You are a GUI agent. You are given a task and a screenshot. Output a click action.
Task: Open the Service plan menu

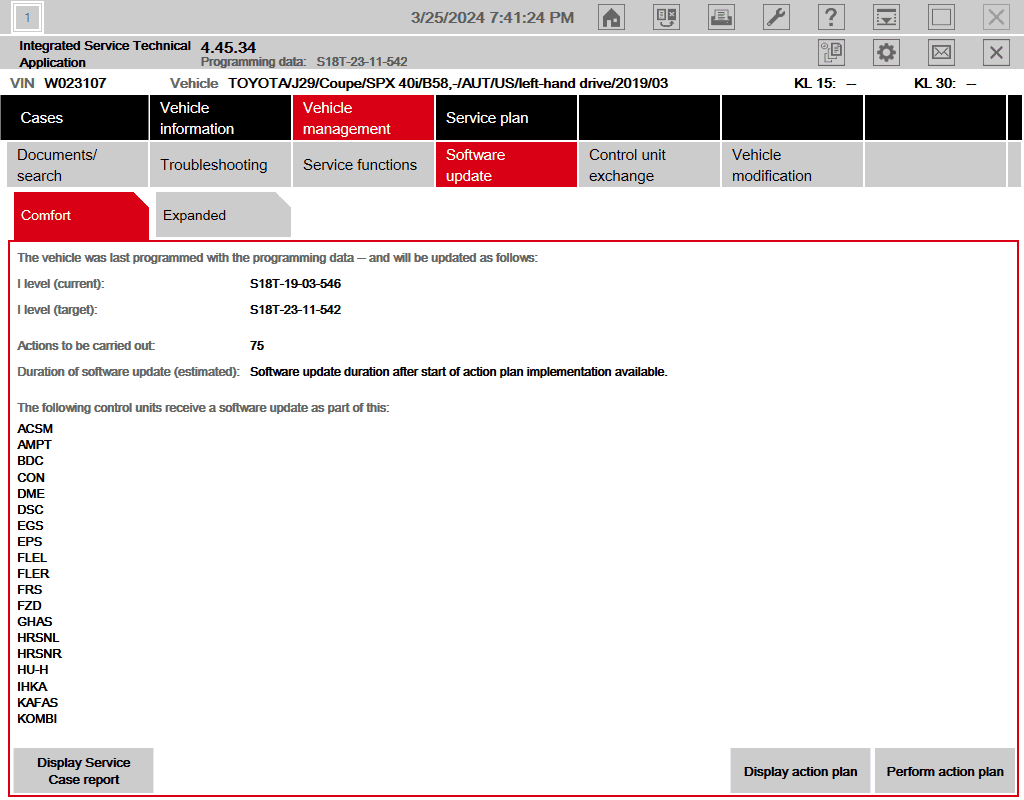click(507, 118)
